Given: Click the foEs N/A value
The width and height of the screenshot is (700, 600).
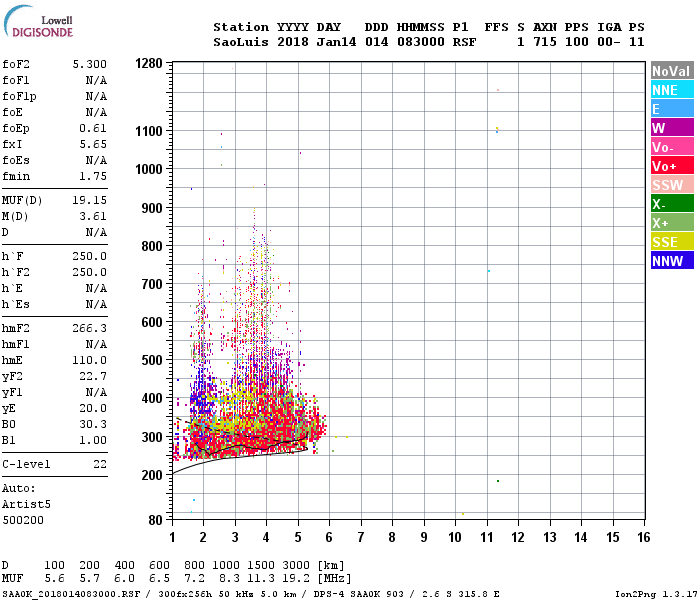Looking at the screenshot, I should pos(96,160).
